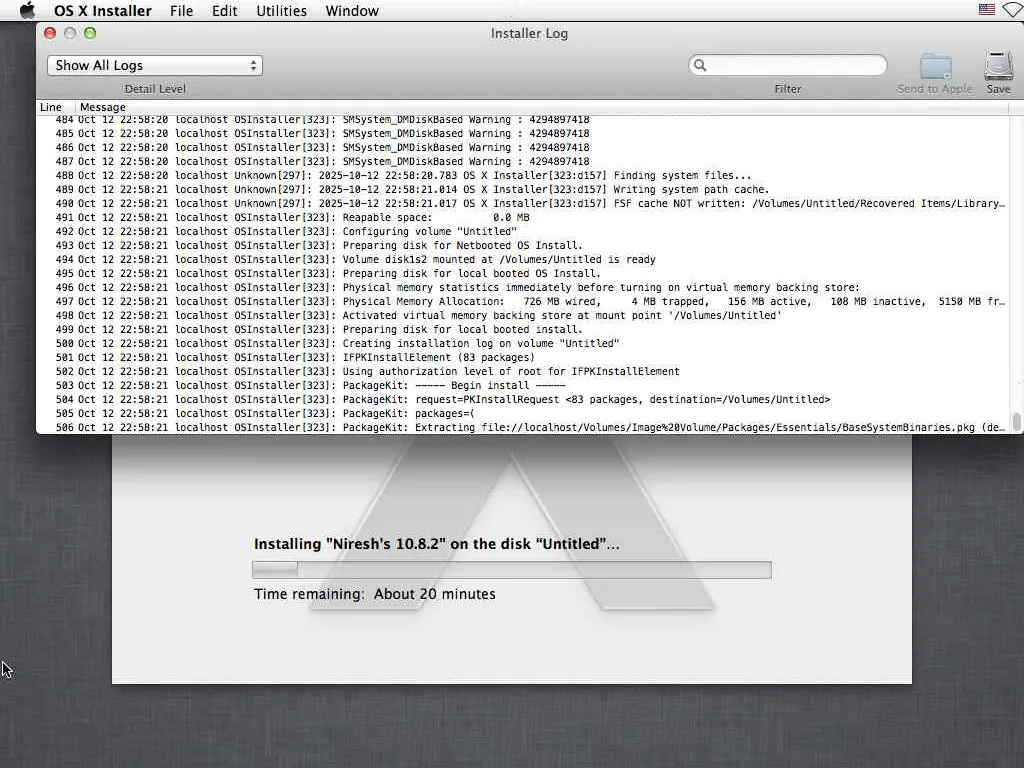
Task: Click the log's vertical scrollbar thumb
Action: click(x=1016, y=421)
